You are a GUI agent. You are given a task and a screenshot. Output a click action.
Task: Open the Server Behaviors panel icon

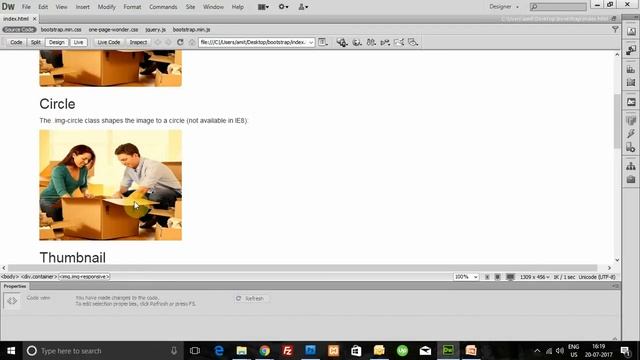tap(631, 147)
